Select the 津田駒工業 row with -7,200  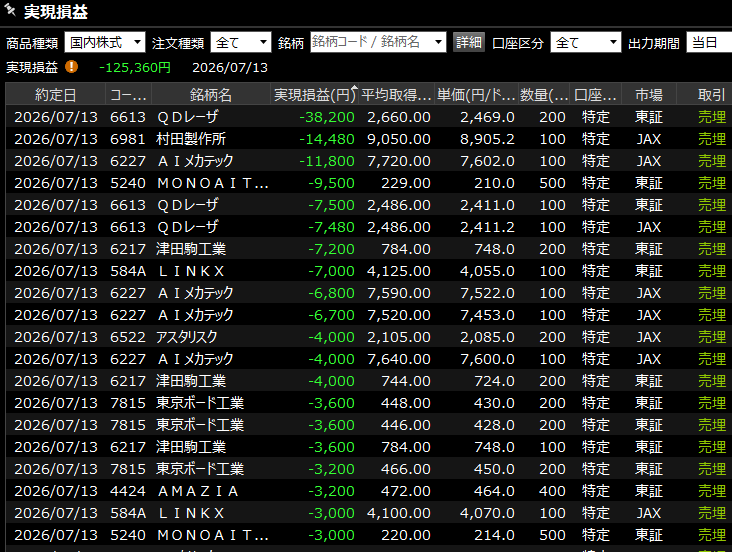(369, 249)
